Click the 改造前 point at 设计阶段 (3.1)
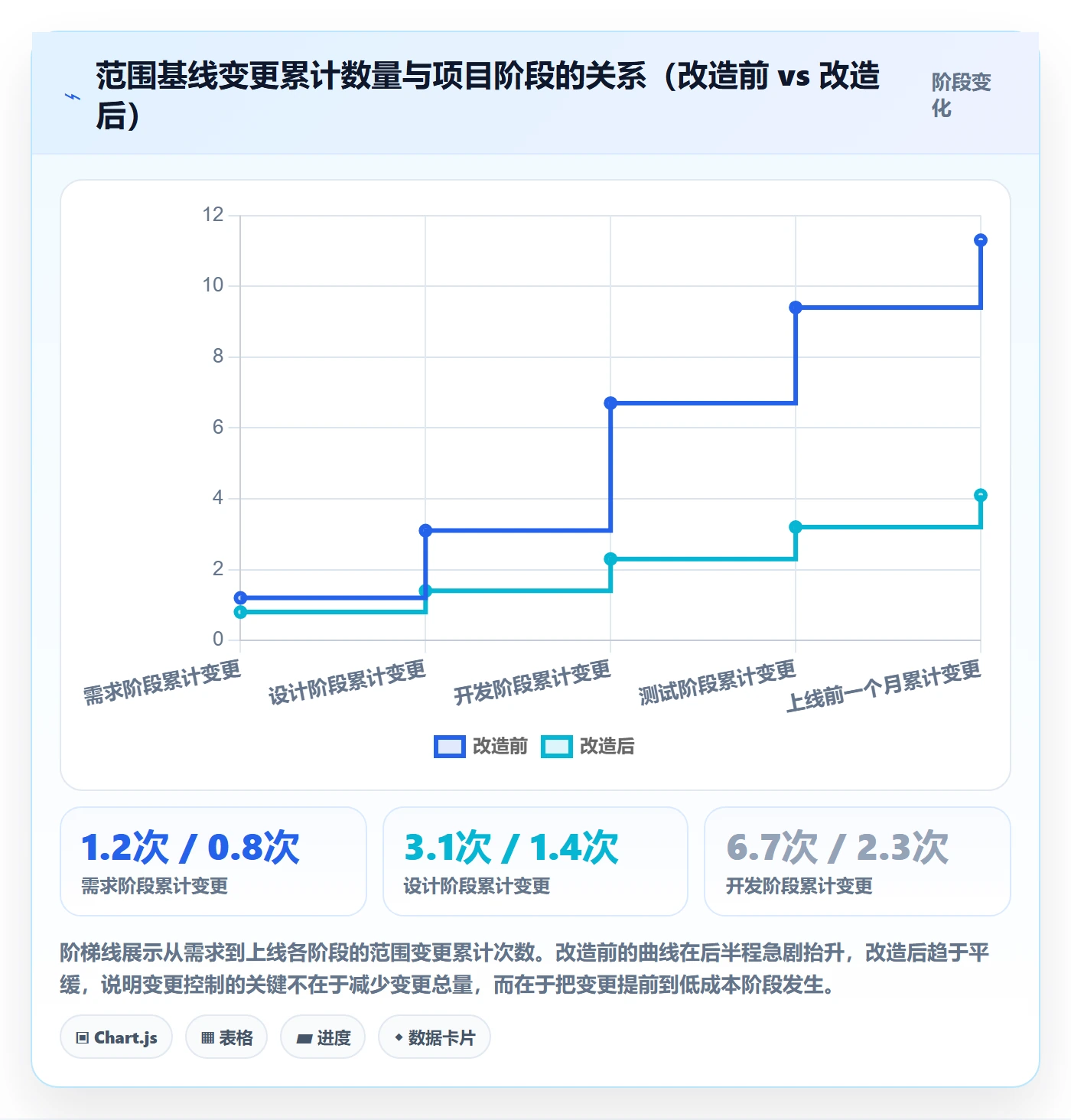The height and width of the screenshot is (1120, 1071). (425, 530)
